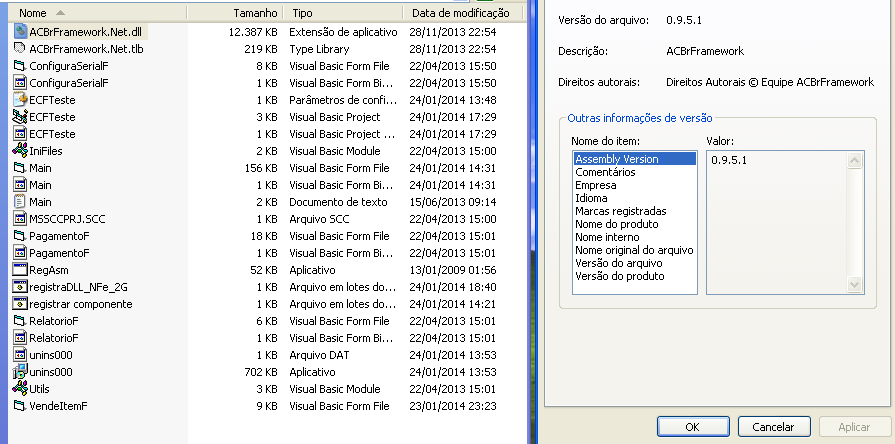Click the PagamentoF 18 KB form file icon

(20, 236)
